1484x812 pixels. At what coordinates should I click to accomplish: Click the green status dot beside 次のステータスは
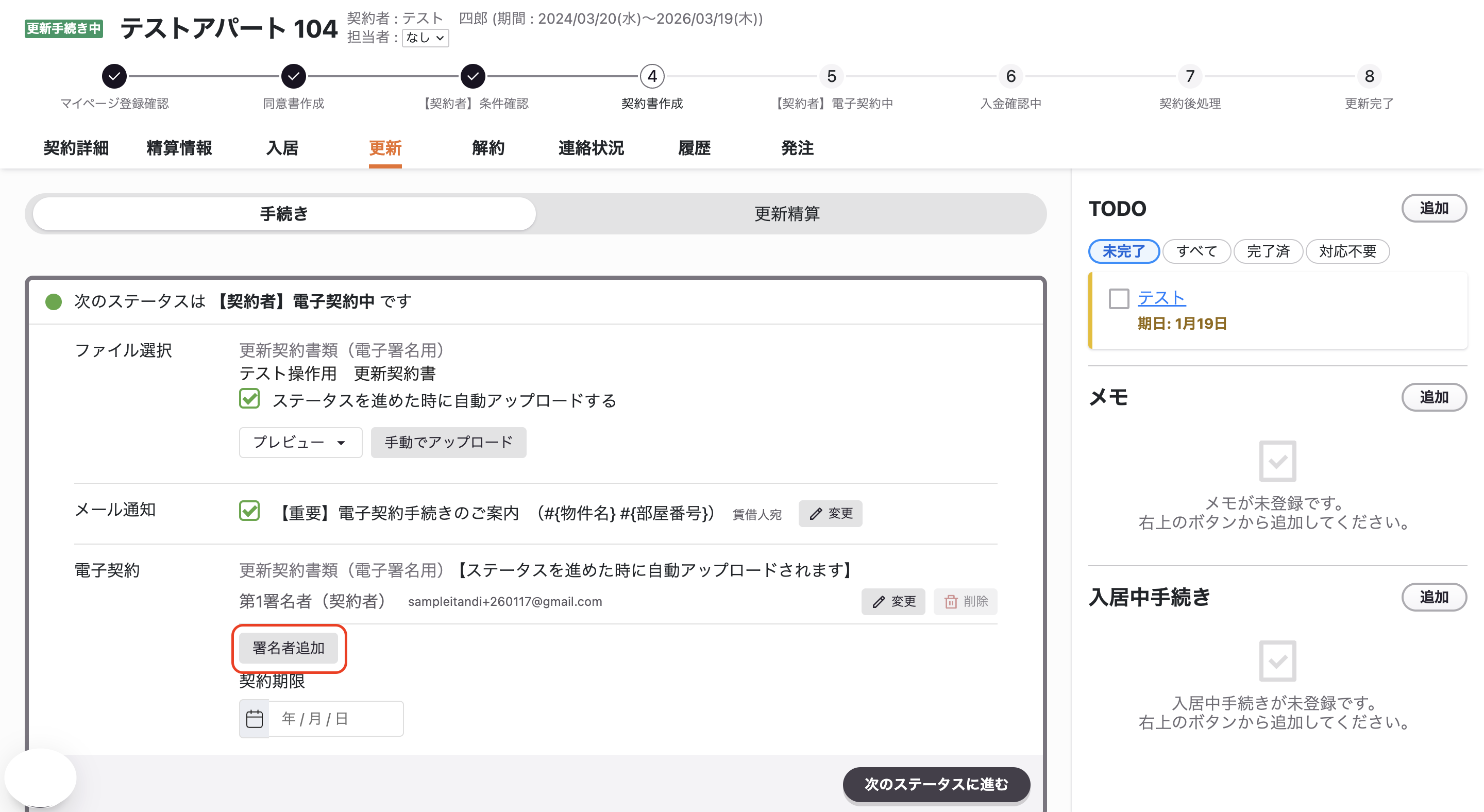54,301
